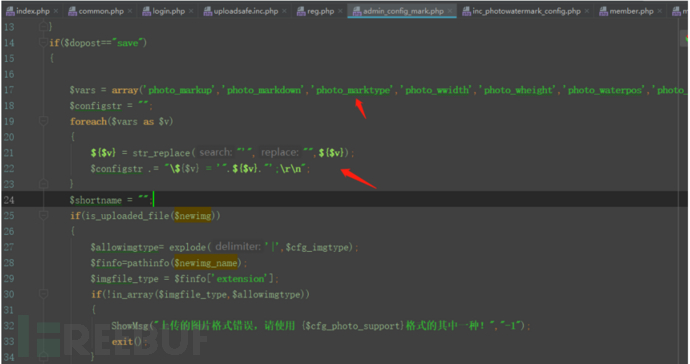690x364 pixels.
Task: Click line number 32 in the gutter
Action: click(9, 325)
